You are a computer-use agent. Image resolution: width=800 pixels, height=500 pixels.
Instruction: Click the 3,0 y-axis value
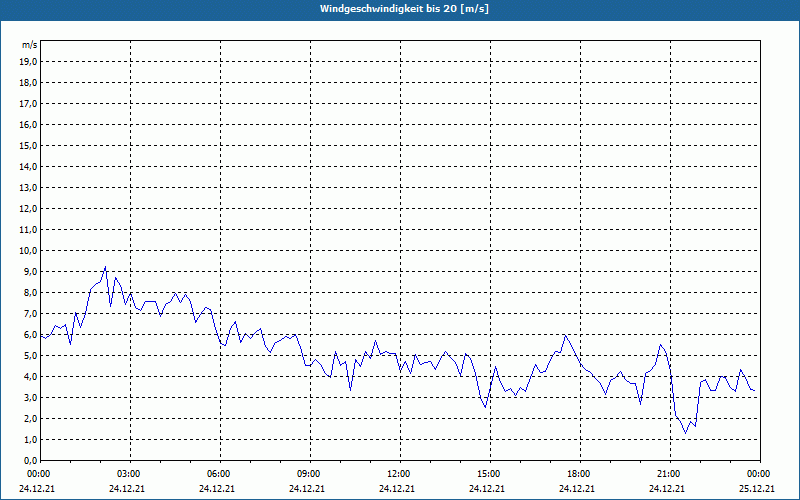[x=31, y=397]
